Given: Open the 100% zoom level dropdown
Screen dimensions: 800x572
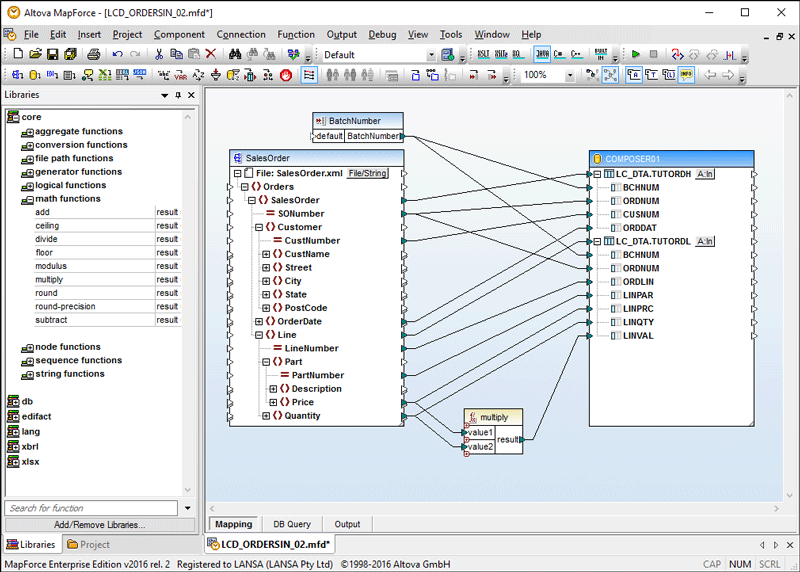Looking at the screenshot, I should pos(570,75).
